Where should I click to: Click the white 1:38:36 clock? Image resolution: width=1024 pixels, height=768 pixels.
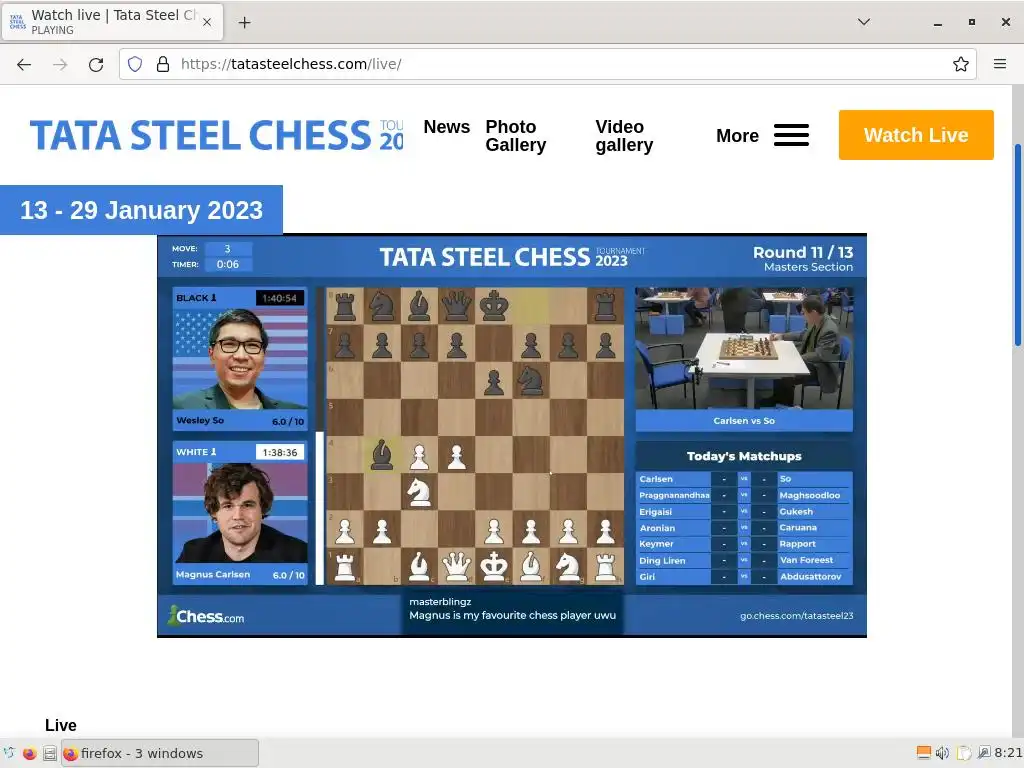pos(280,453)
